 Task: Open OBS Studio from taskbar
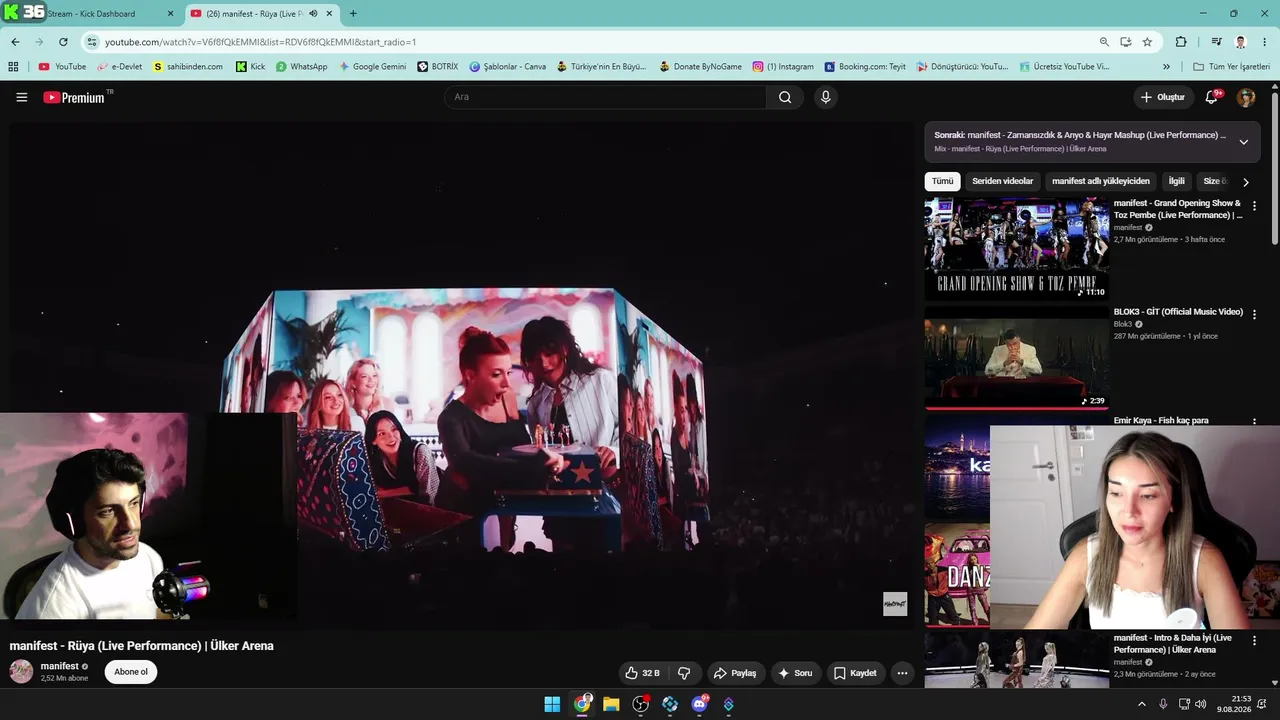[641, 704]
